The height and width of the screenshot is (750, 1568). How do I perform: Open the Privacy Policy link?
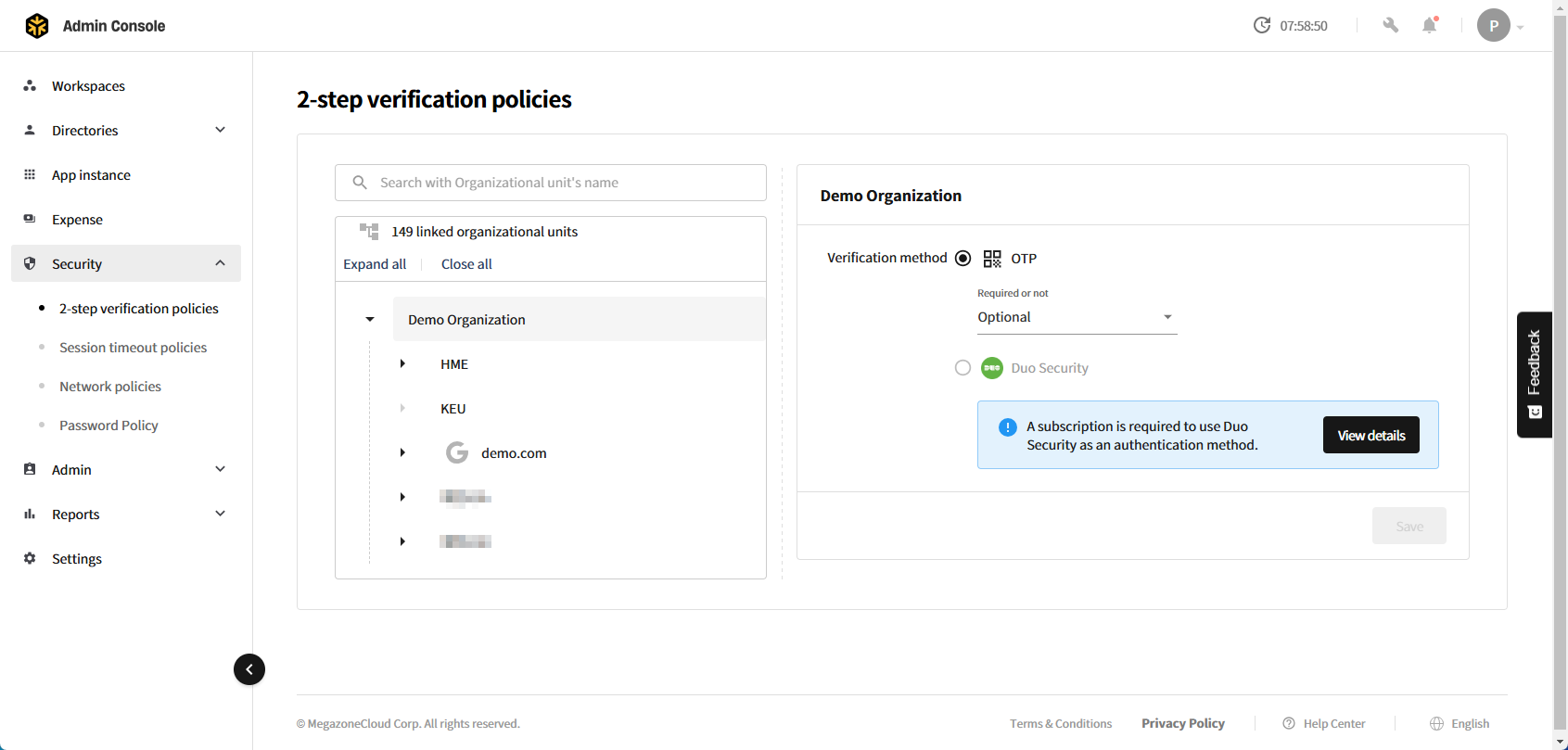coord(1183,723)
